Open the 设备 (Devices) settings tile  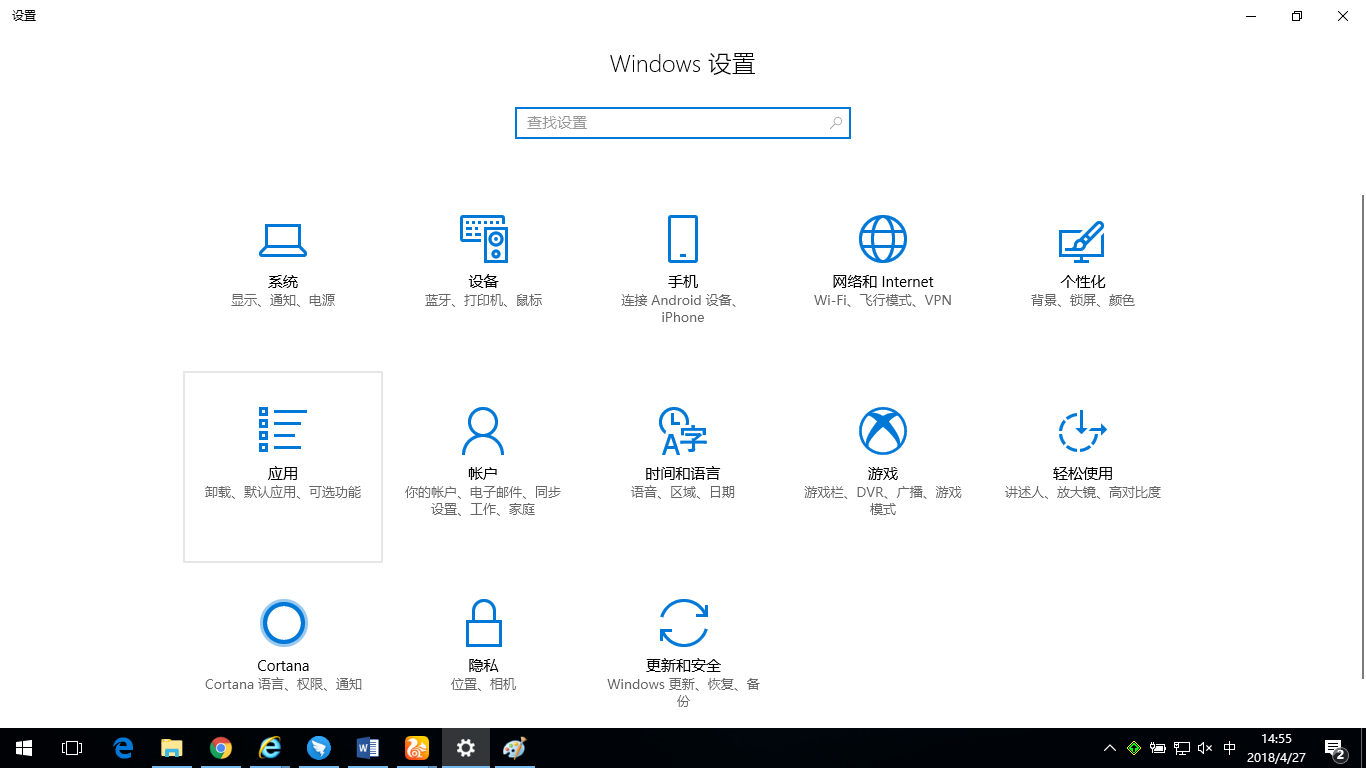[483, 275]
